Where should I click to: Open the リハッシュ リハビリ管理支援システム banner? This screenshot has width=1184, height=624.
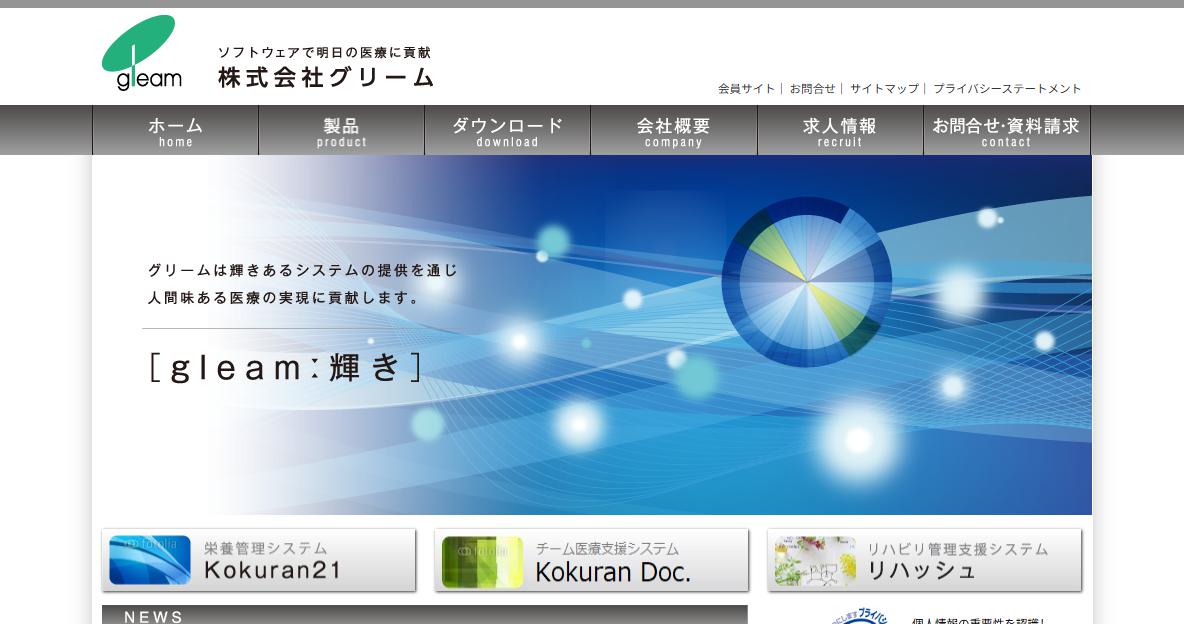[924, 560]
